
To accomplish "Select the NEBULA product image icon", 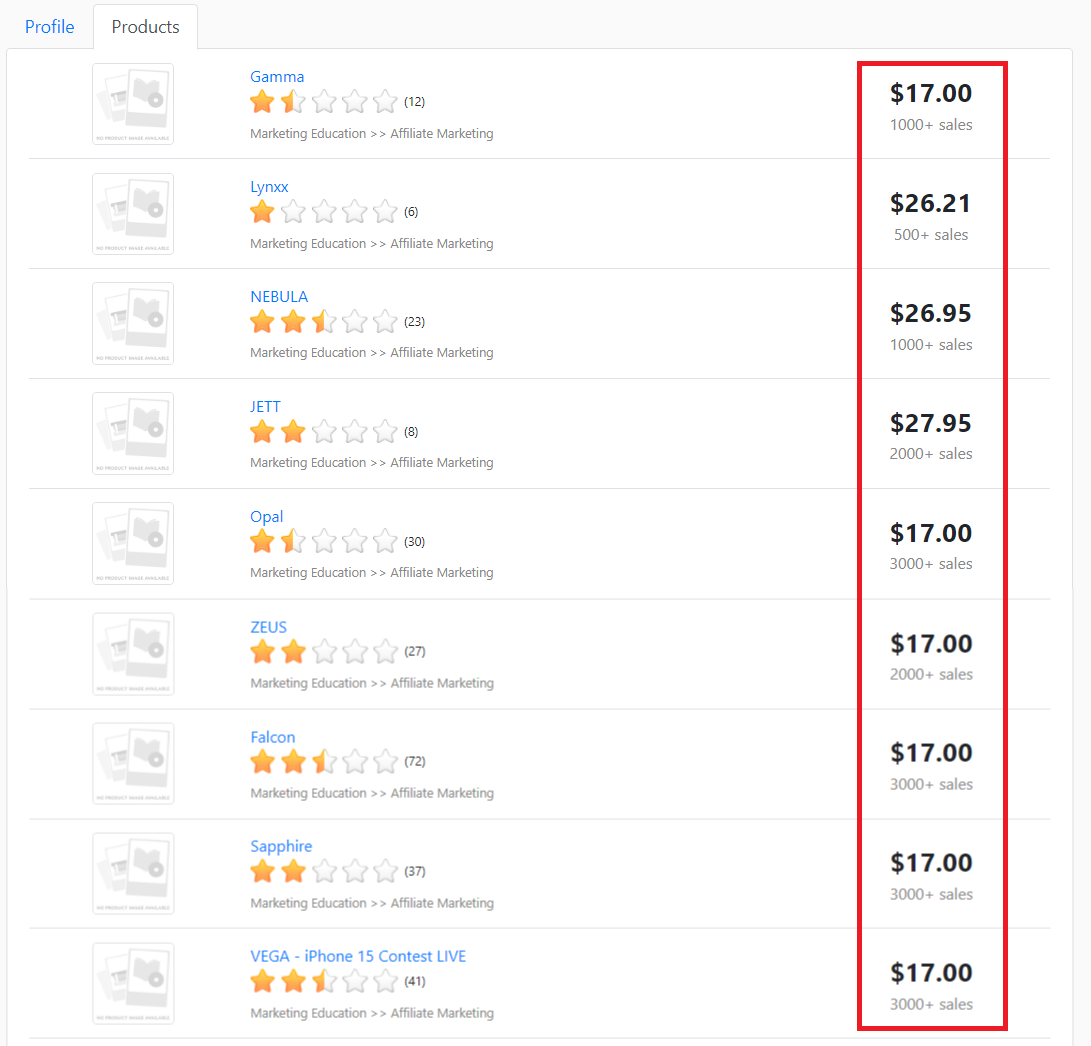I will (x=132, y=323).
